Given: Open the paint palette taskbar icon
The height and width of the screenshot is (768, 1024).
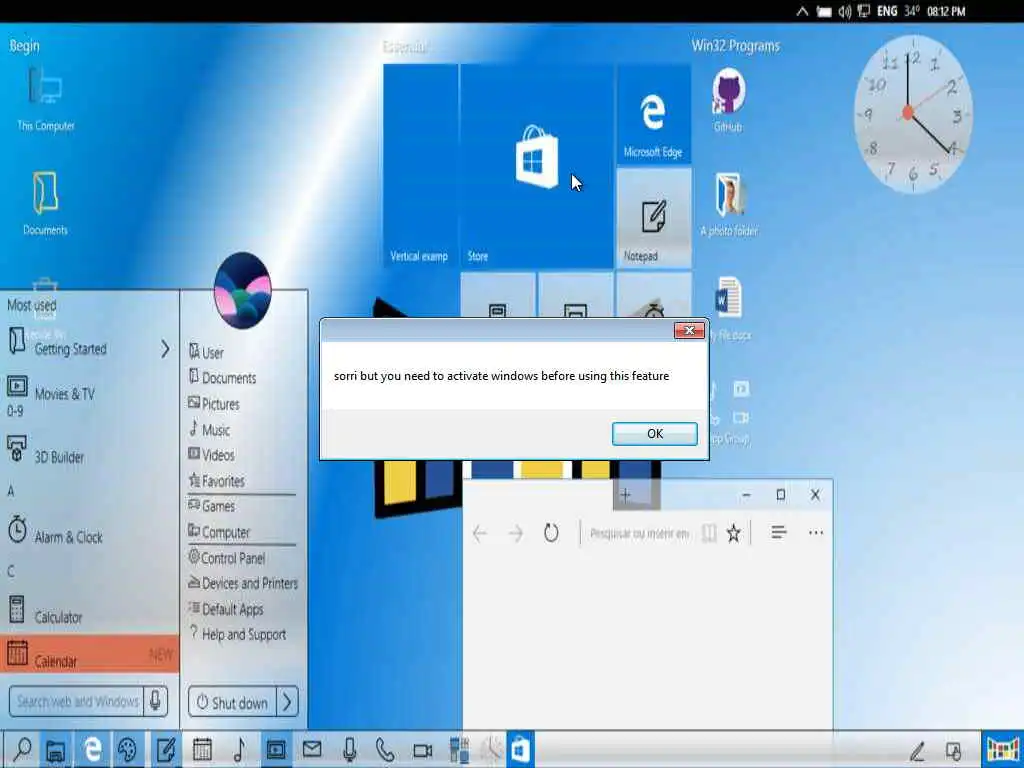Looking at the screenshot, I should [127, 749].
